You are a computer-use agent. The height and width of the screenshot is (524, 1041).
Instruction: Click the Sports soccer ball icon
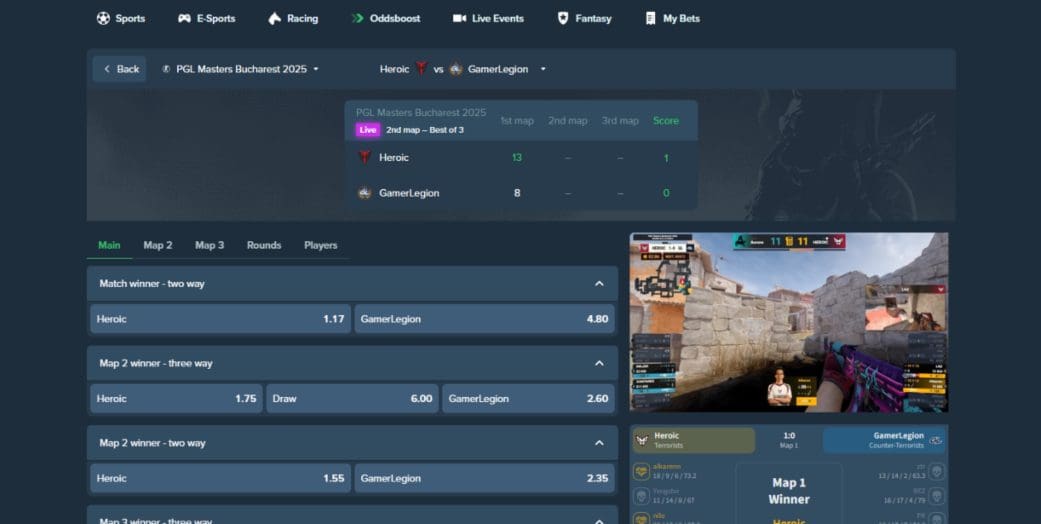[103, 18]
